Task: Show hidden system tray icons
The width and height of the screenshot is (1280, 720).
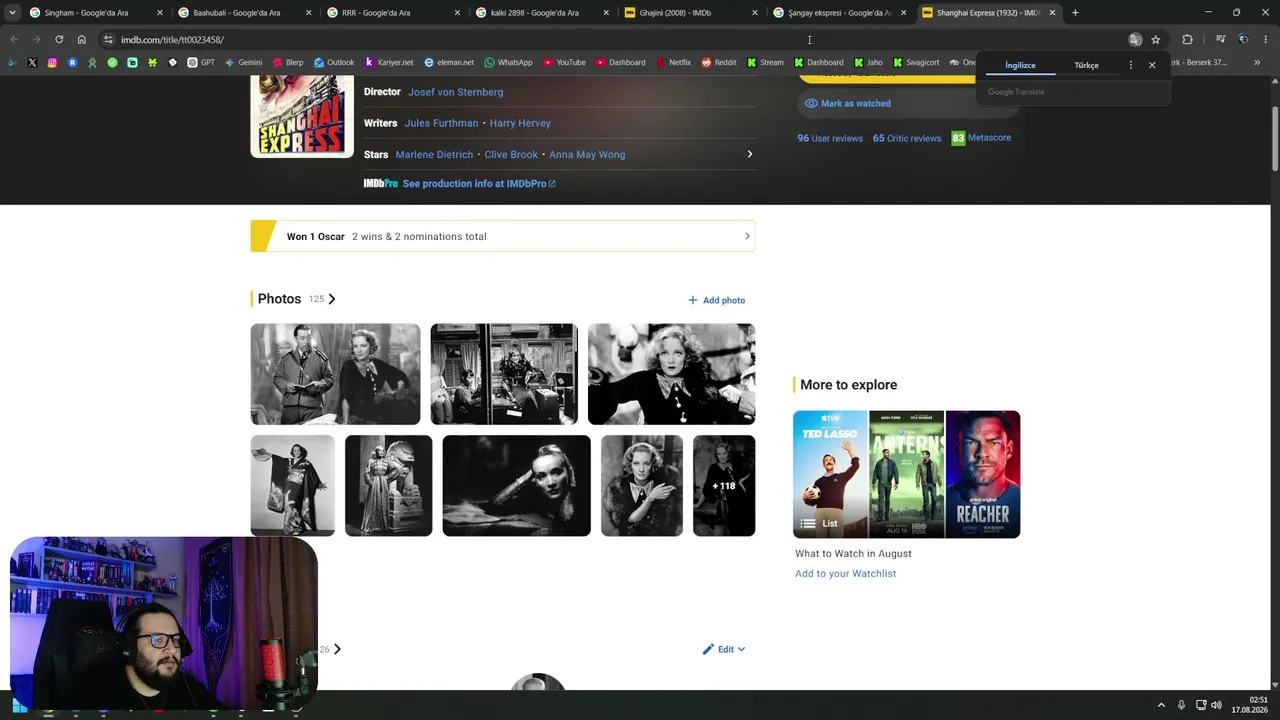Action: pos(1161,705)
